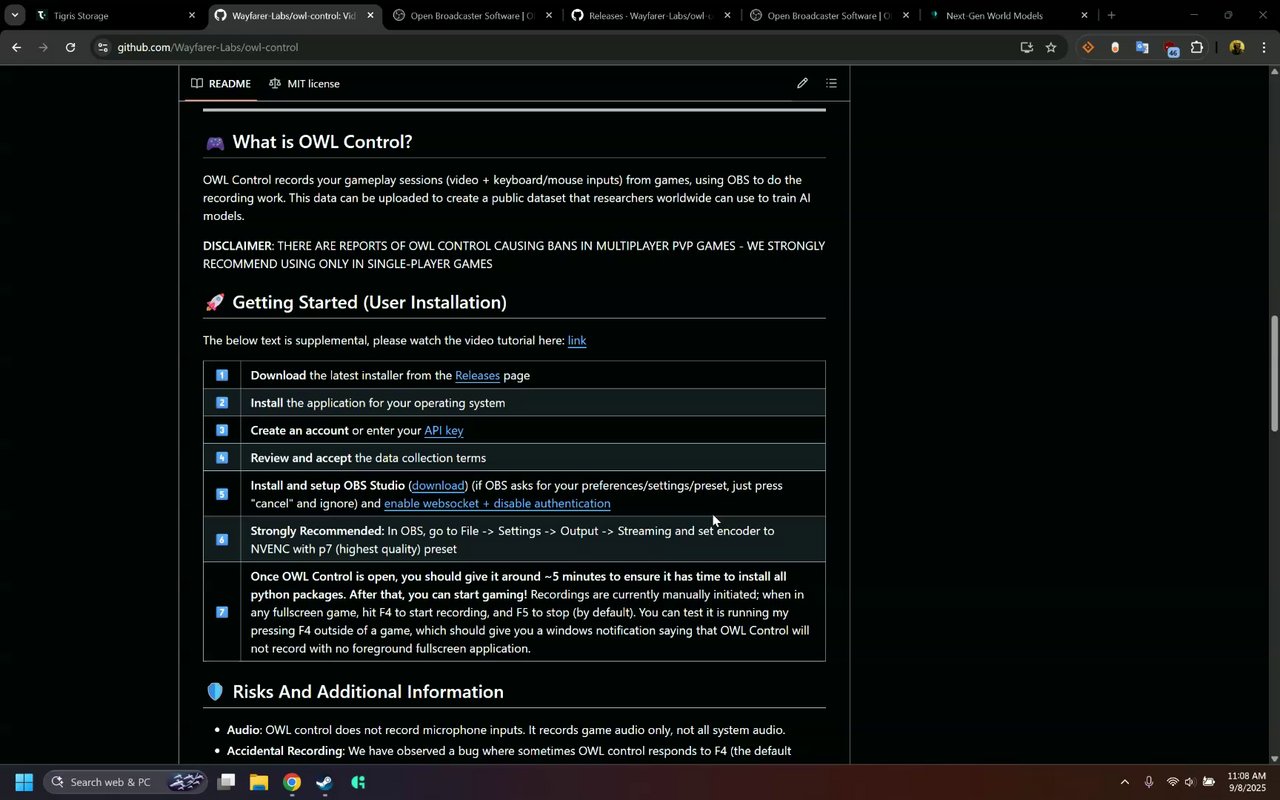Click the pencil edit README icon
The height and width of the screenshot is (800, 1280).
(802, 83)
